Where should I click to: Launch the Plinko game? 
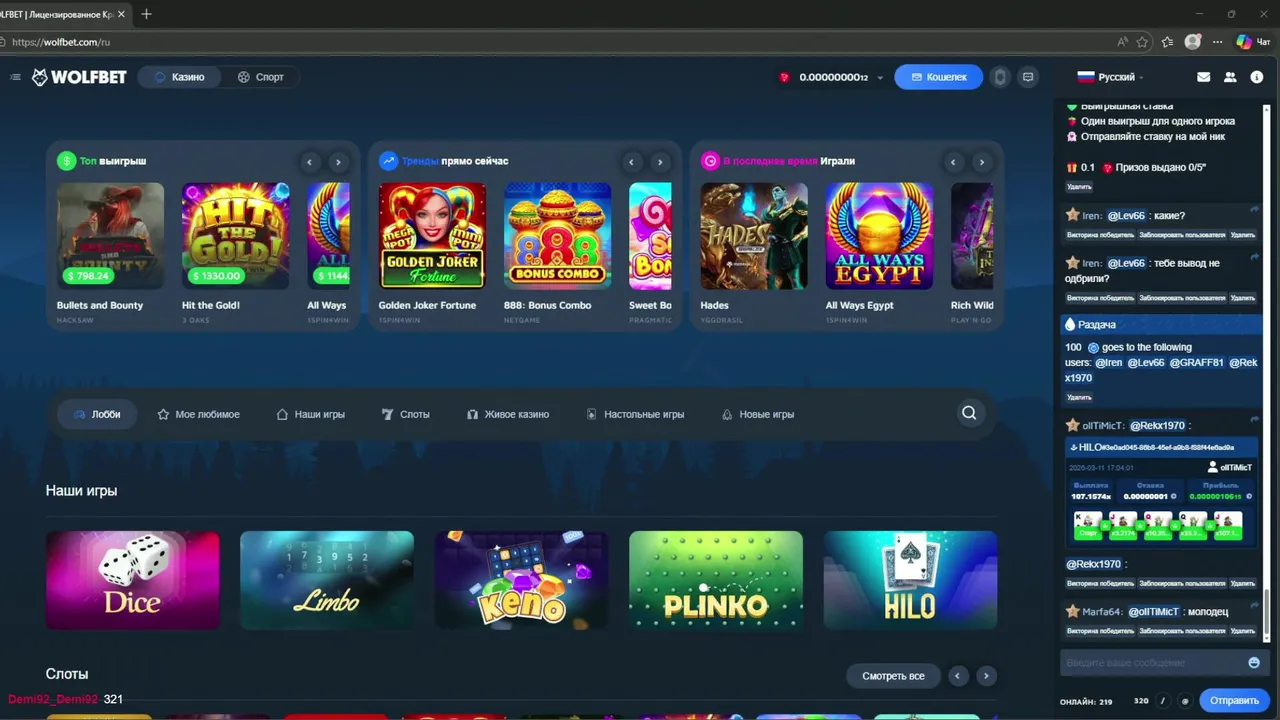coord(716,580)
